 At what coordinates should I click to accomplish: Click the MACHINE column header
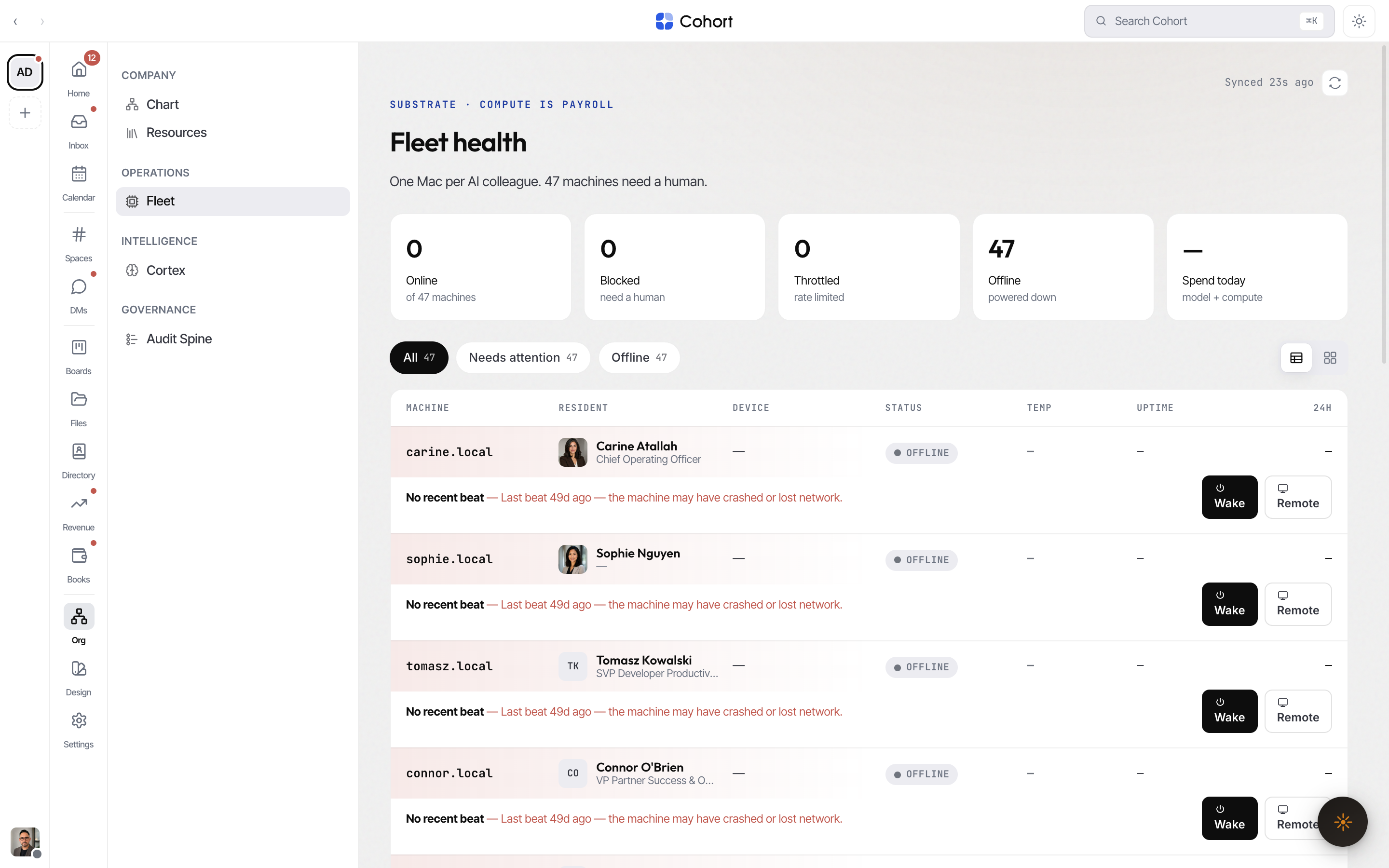428,408
